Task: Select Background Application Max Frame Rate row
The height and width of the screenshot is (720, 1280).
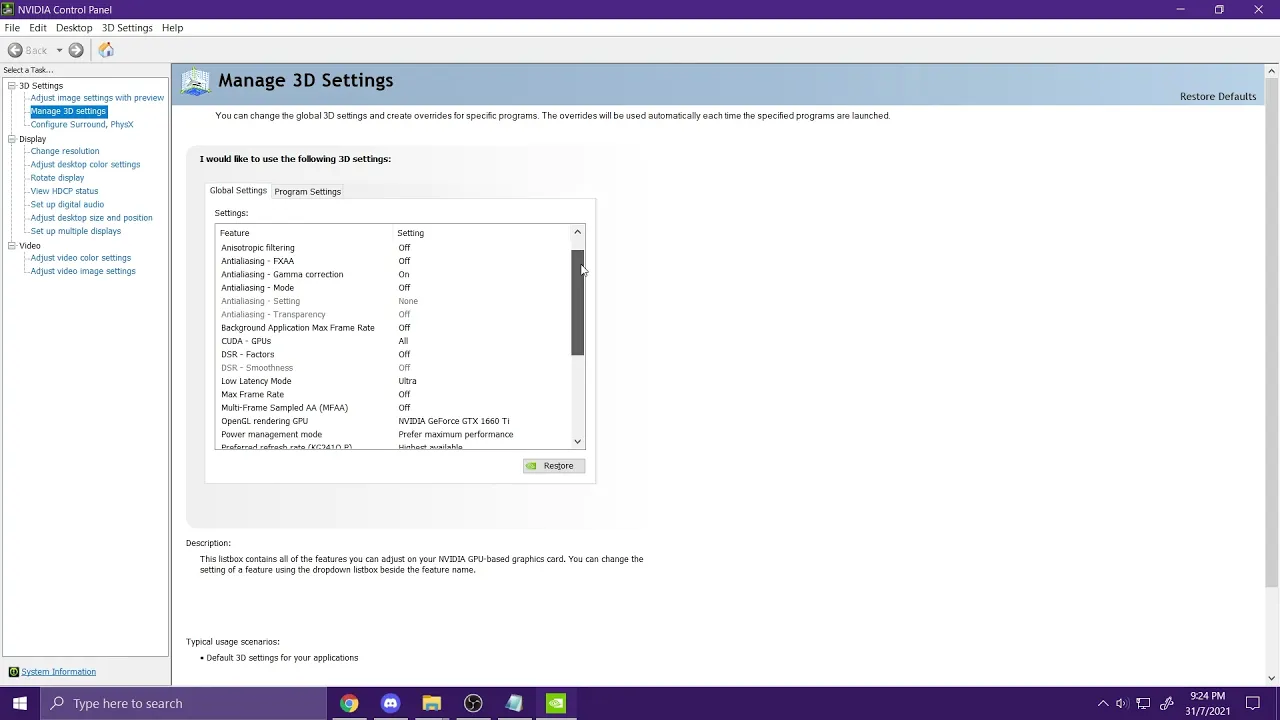Action: [392, 328]
